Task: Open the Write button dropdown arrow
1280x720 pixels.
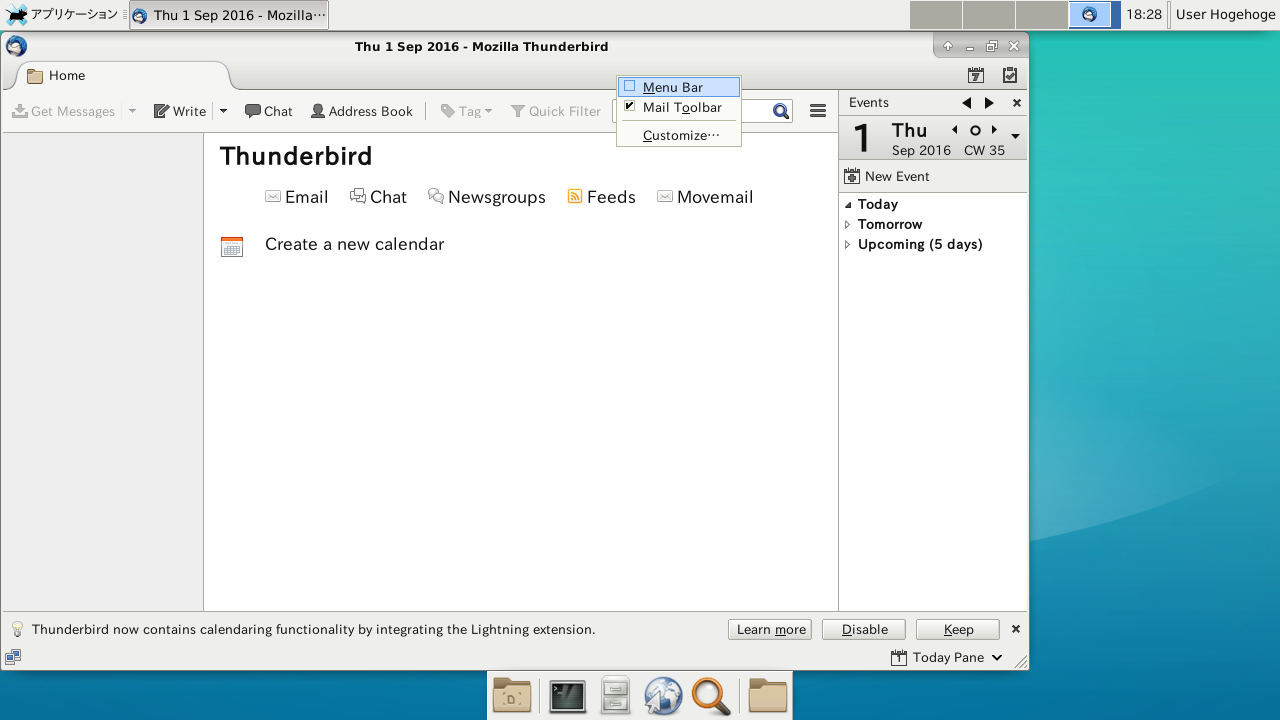Action: point(224,111)
